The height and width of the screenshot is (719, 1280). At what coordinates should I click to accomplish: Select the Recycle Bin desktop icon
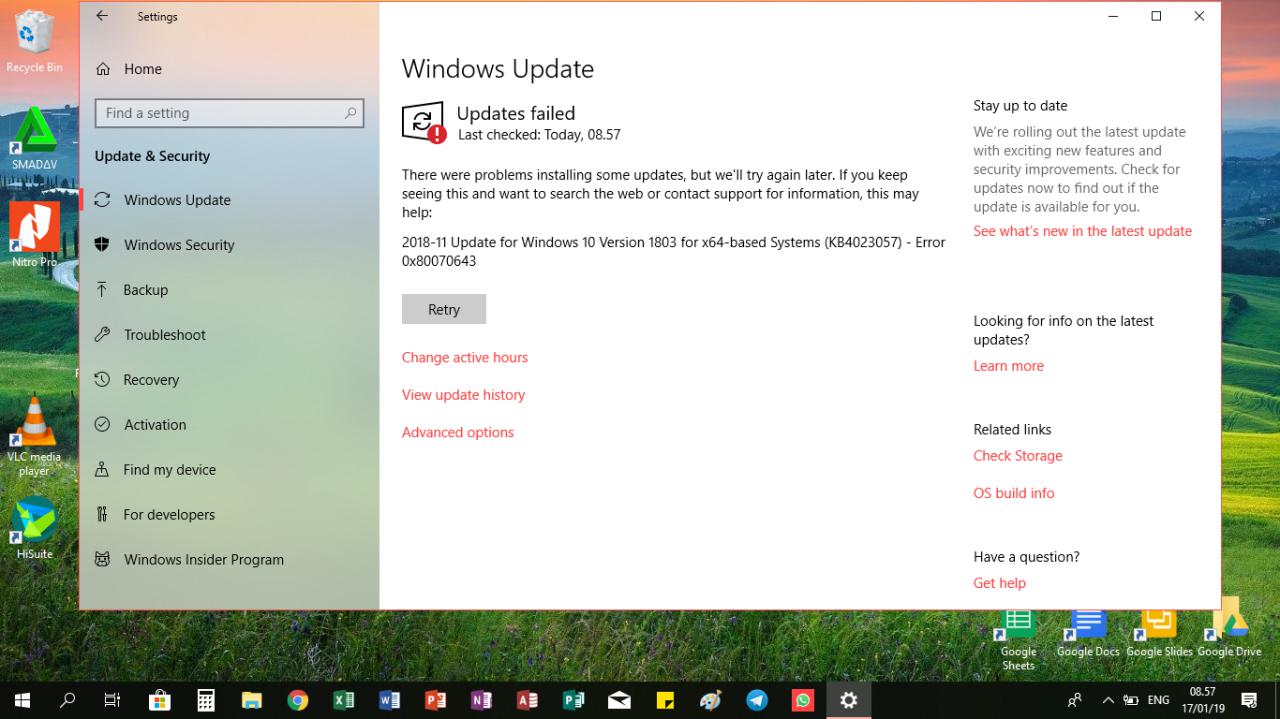[35, 42]
